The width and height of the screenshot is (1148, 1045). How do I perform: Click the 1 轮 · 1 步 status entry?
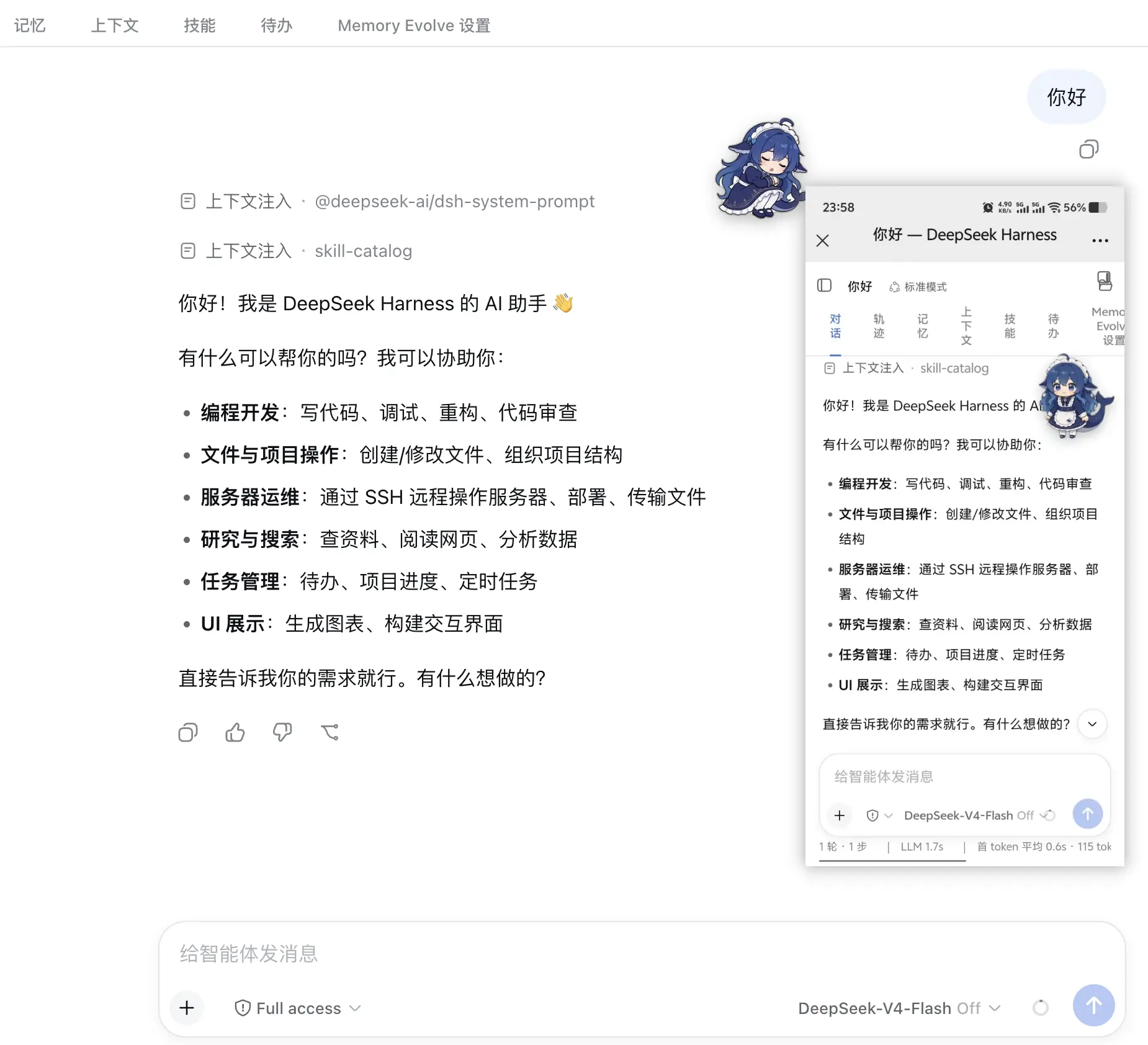point(843,847)
